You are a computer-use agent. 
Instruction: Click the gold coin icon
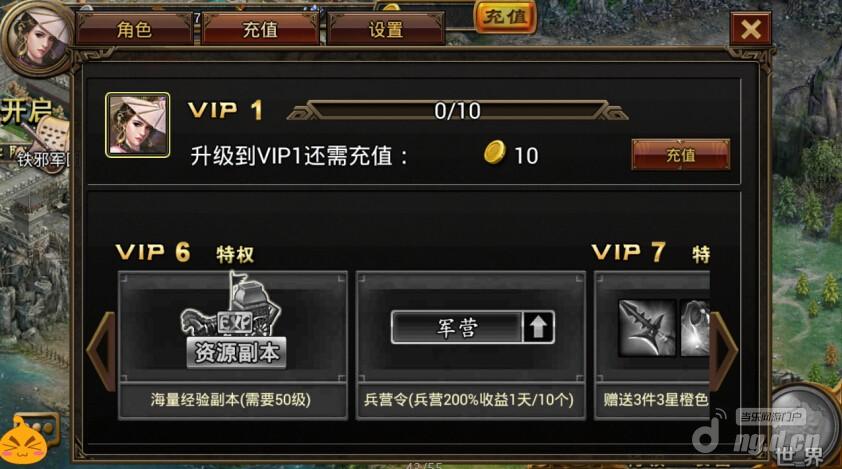point(495,153)
